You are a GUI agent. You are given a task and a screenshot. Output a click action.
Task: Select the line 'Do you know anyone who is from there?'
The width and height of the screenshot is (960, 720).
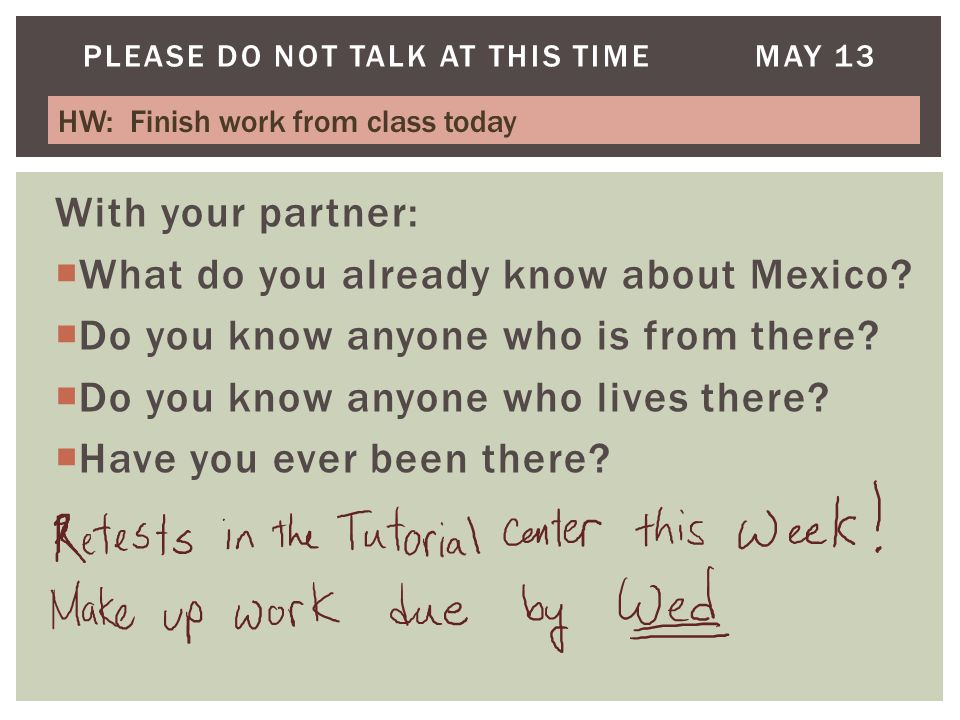coord(479,337)
